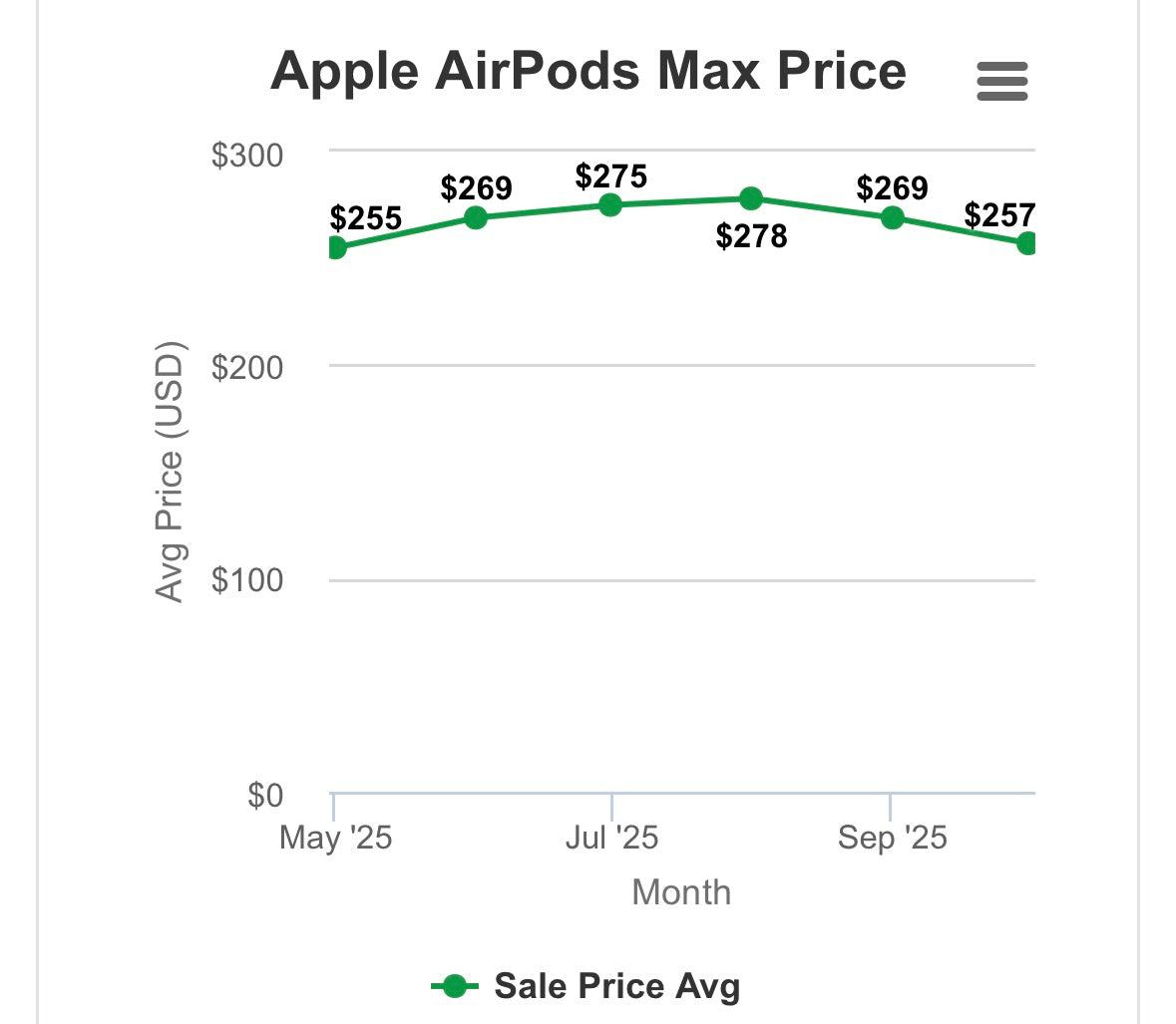This screenshot has height=1024, width=1176.
Task: Select the $255 May data point marker
Action: [x=337, y=248]
